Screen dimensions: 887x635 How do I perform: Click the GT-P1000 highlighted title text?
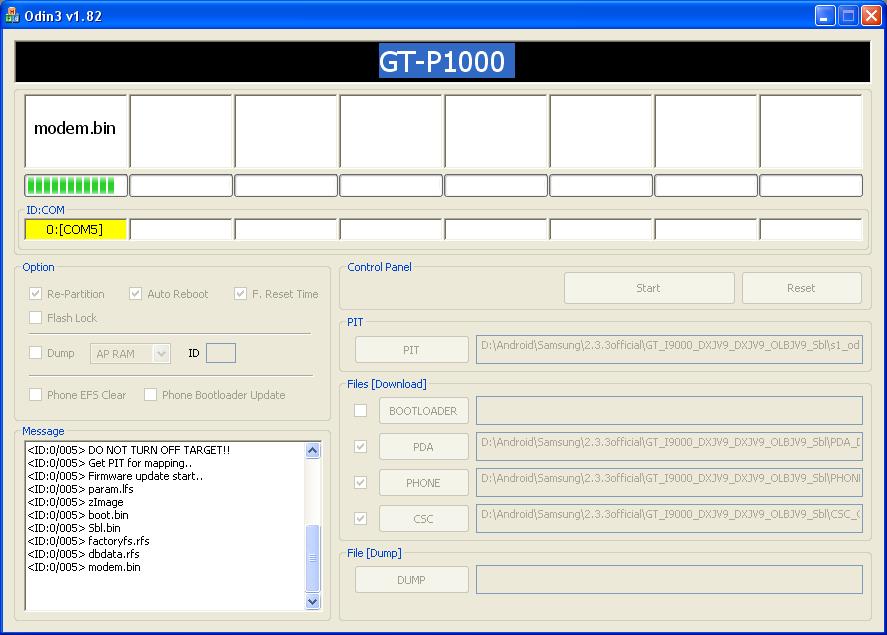pos(446,61)
